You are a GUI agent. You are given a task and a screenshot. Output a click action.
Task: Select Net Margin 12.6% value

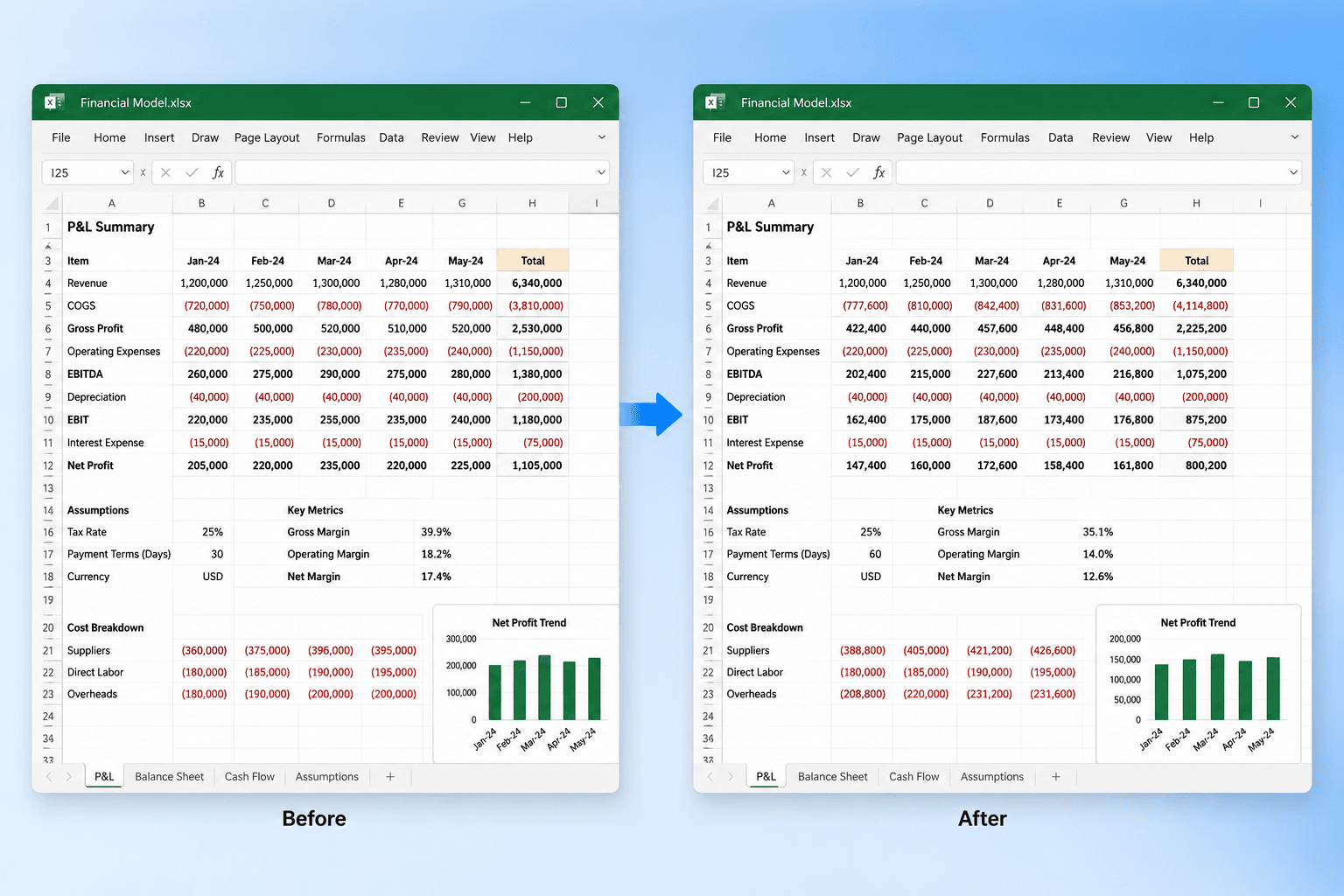coord(1098,577)
